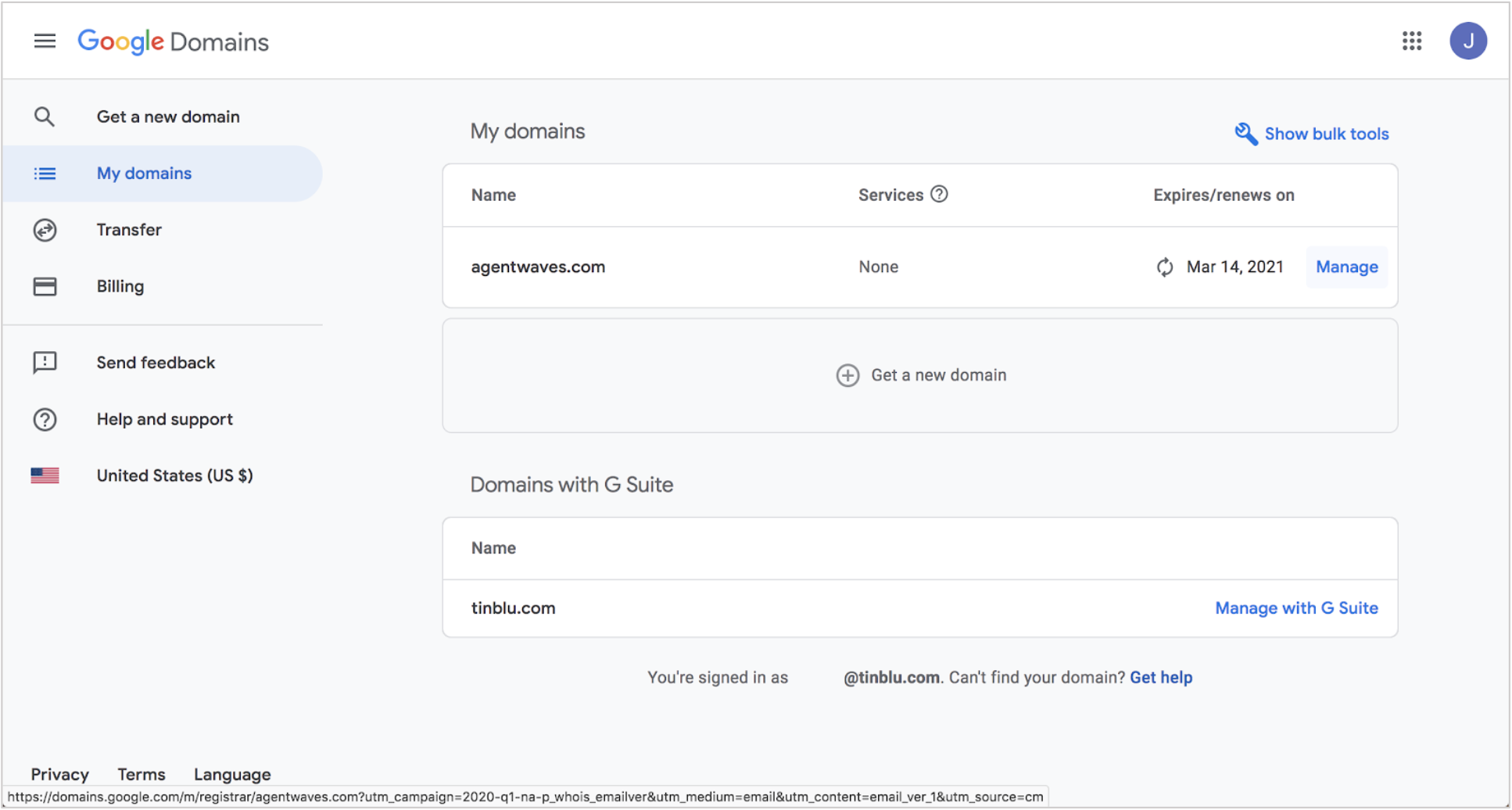This screenshot has height=810, width=1512.
Task: Open the Send feedback speech bubble icon
Action: coord(45,362)
